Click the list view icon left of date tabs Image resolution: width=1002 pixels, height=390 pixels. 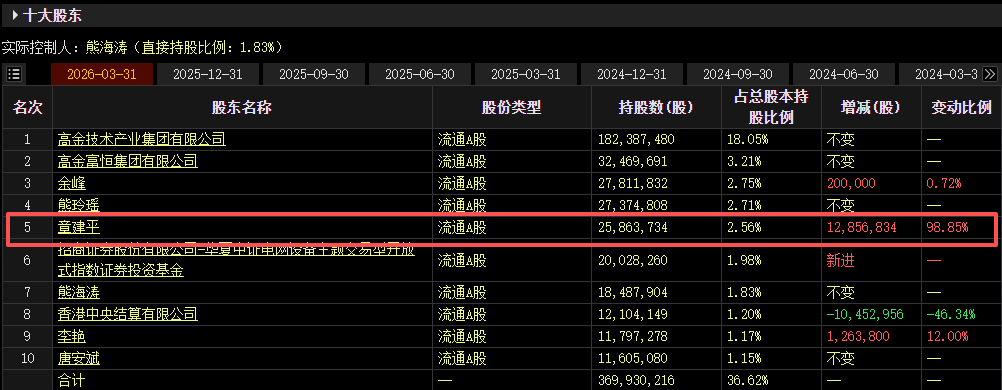tap(13, 74)
